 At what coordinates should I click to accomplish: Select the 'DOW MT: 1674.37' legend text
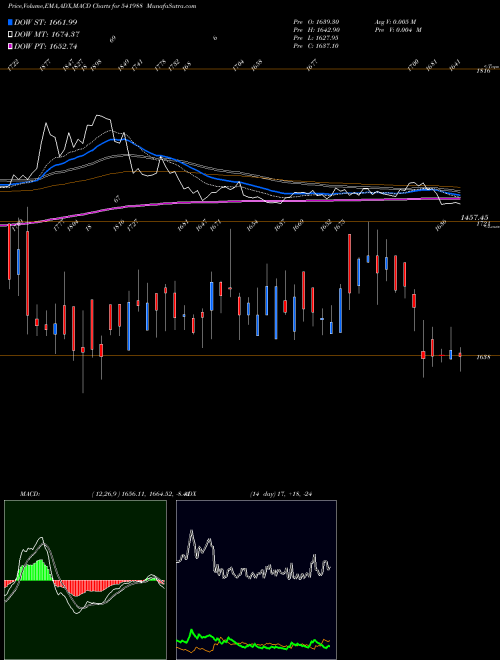pyautogui.click(x=47, y=35)
